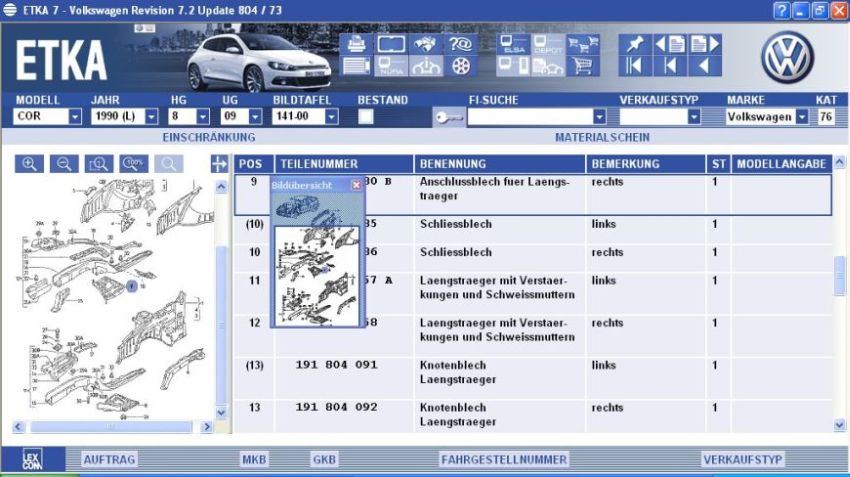This screenshot has width=850, height=477.
Task: Select the EINSCHRÄNKUNG tab
Action: [208, 137]
